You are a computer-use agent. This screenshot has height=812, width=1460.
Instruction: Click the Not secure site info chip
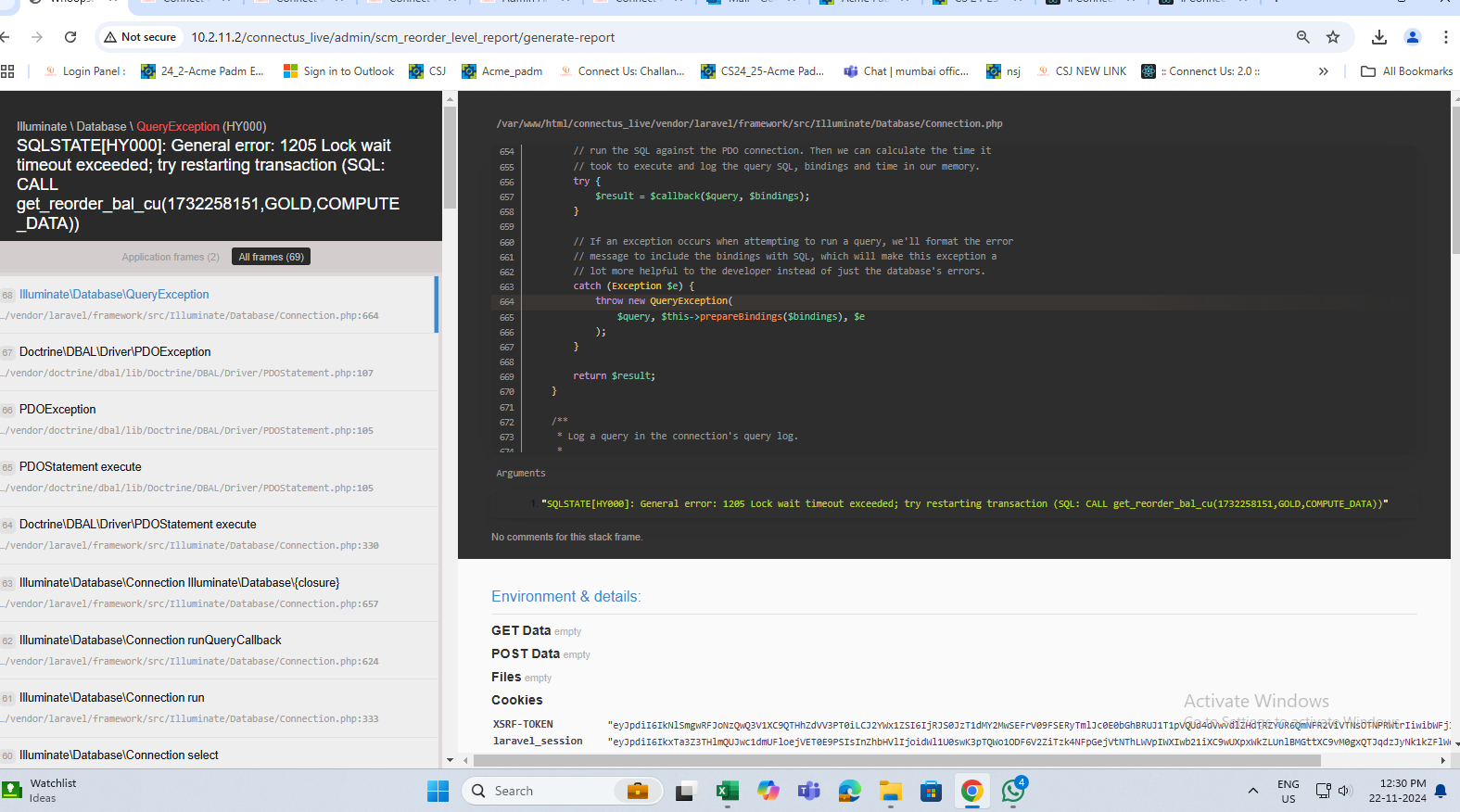(140, 37)
